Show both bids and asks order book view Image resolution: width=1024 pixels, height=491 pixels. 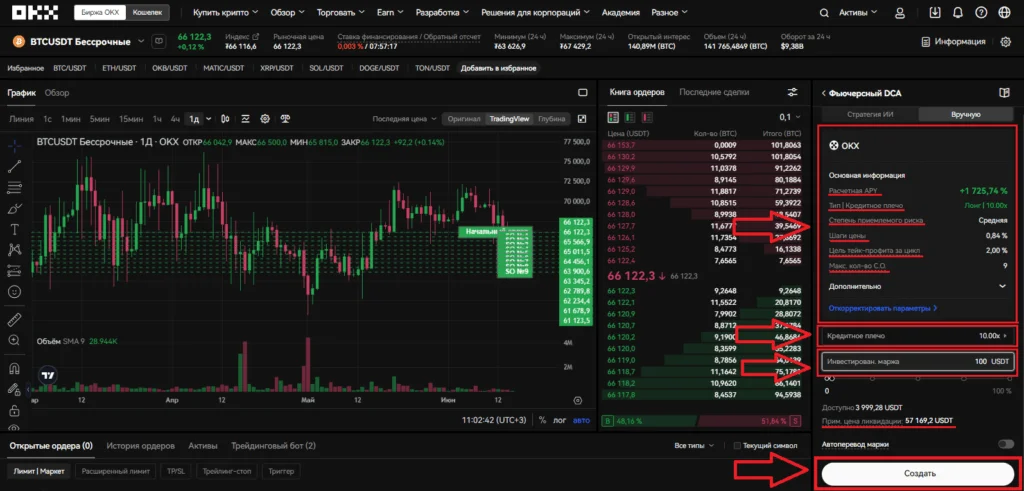coord(613,118)
